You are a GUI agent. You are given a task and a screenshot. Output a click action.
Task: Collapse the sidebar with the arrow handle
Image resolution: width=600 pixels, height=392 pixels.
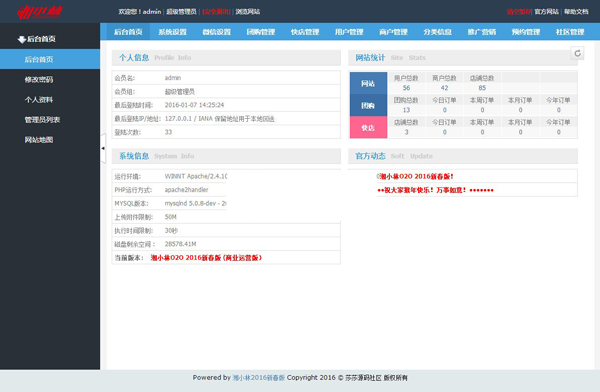[x=103, y=148]
